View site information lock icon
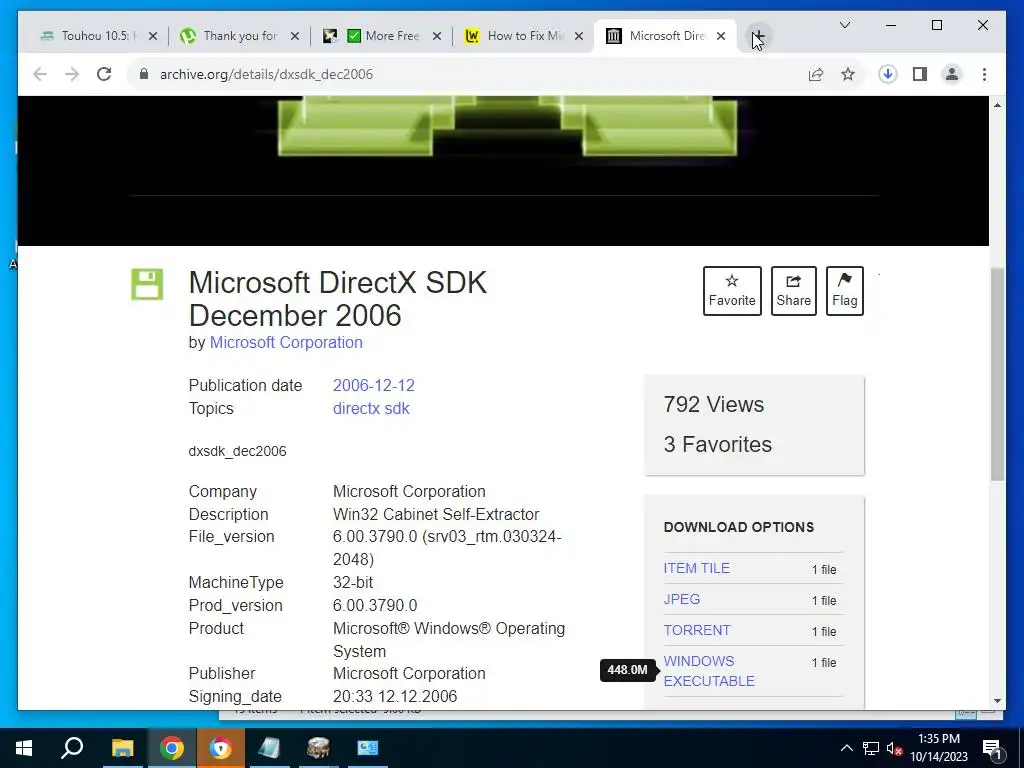The height and width of the screenshot is (768, 1024). click(x=144, y=74)
